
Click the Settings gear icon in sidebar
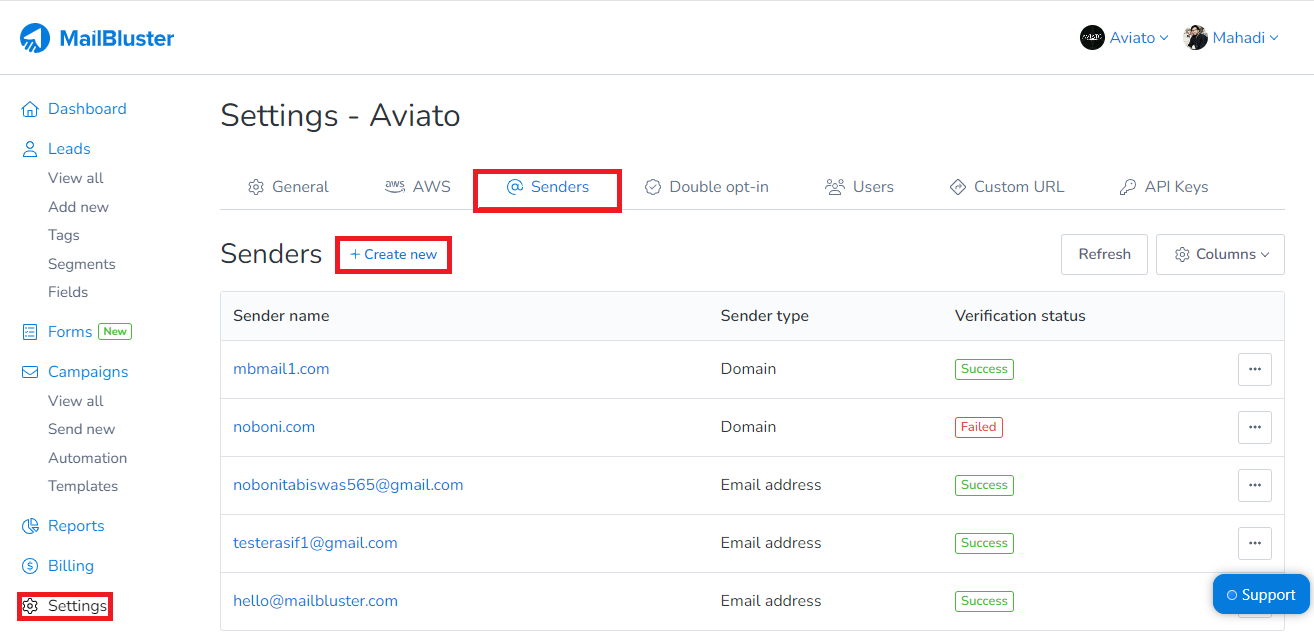point(30,605)
